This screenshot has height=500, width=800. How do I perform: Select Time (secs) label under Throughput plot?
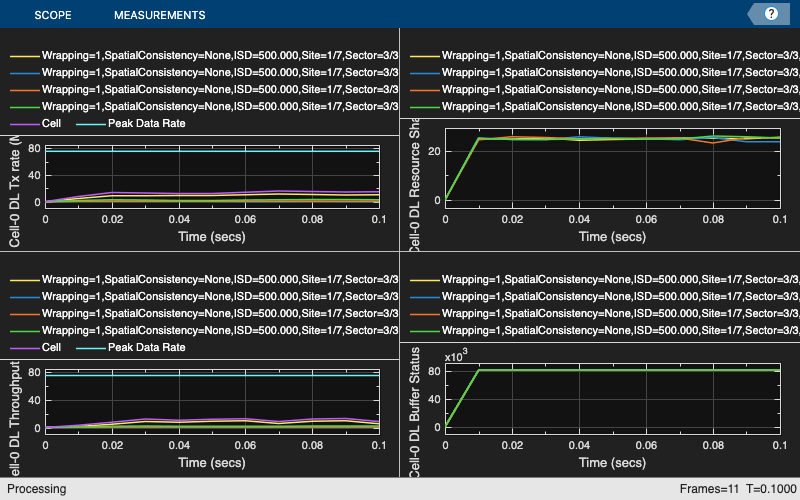click(x=212, y=463)
